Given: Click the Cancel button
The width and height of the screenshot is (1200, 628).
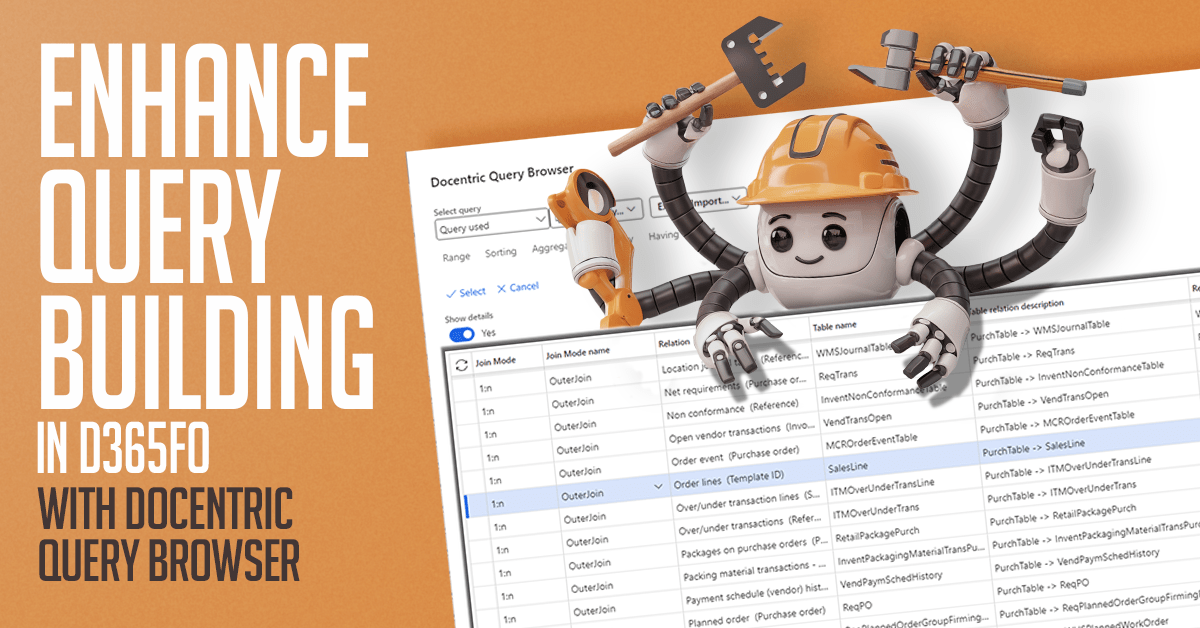Looking at the screenshot, I should (x=518, y=287).
